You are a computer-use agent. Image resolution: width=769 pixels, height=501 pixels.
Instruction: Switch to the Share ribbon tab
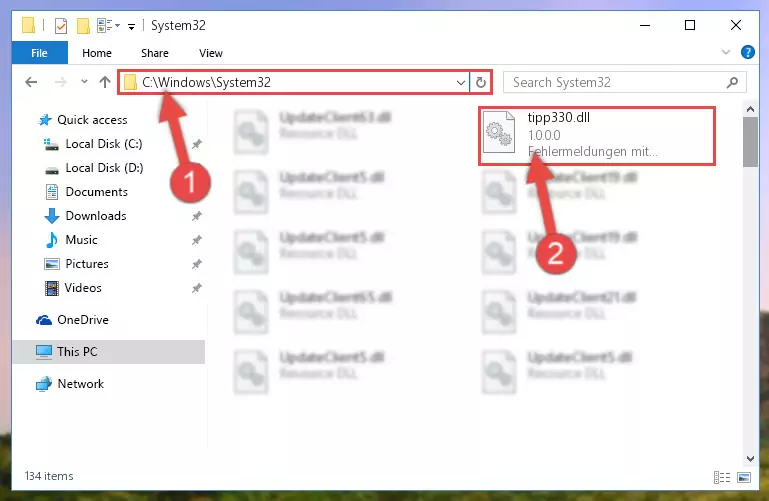154,53
